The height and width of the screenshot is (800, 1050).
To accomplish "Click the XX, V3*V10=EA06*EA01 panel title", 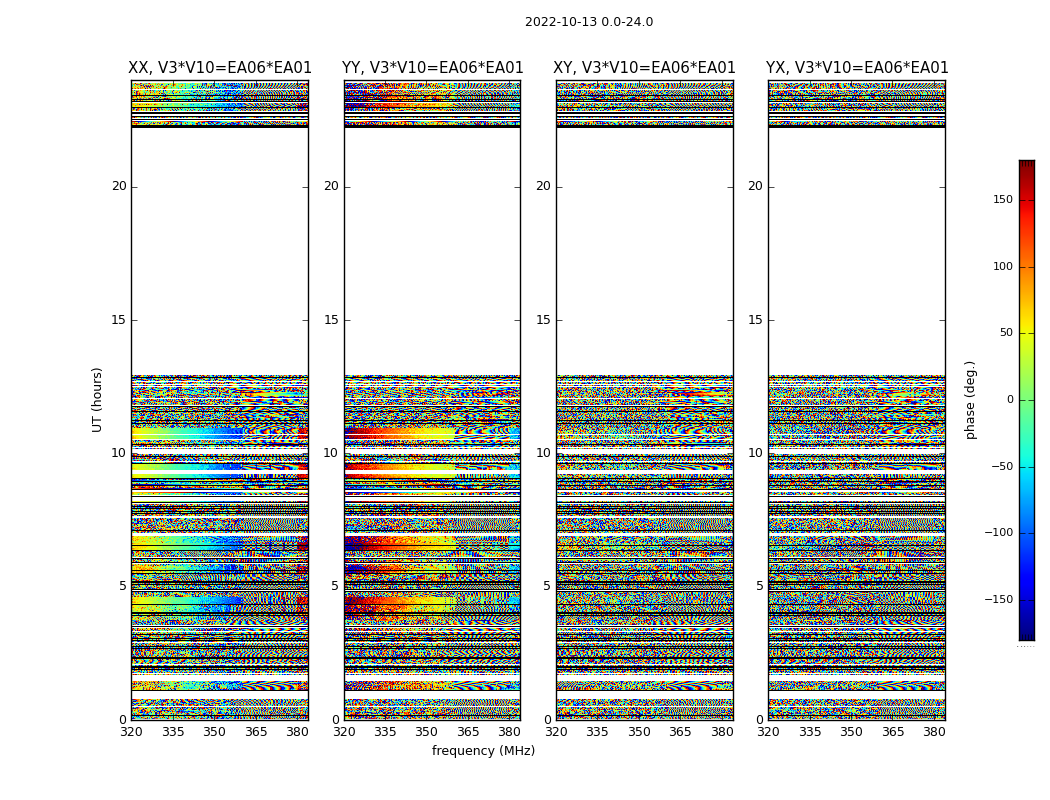I will click(x=220, y=68).
